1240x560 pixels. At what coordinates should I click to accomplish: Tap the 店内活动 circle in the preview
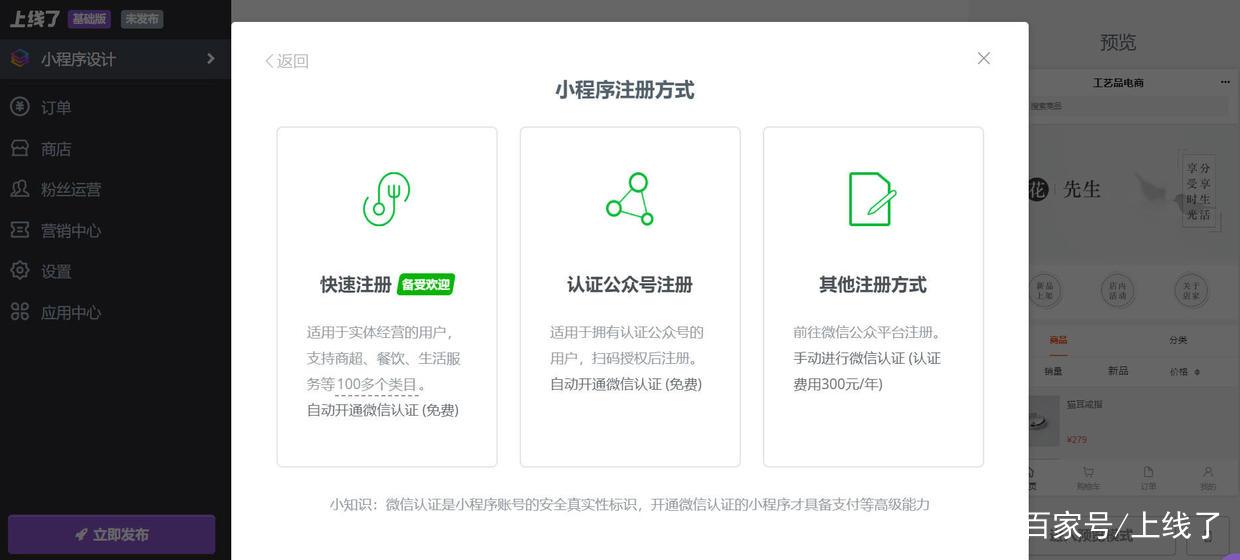click(x=1118, y=291)
